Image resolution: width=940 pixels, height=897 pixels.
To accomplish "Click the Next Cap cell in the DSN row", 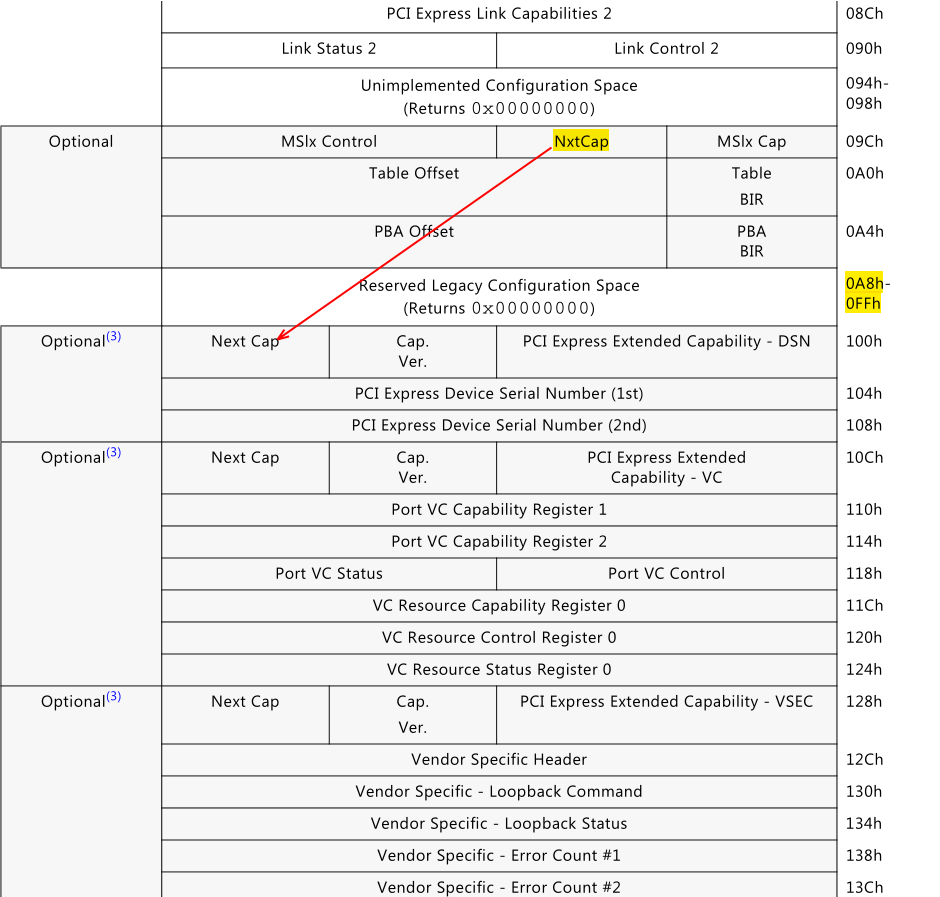I will (245, 352).
